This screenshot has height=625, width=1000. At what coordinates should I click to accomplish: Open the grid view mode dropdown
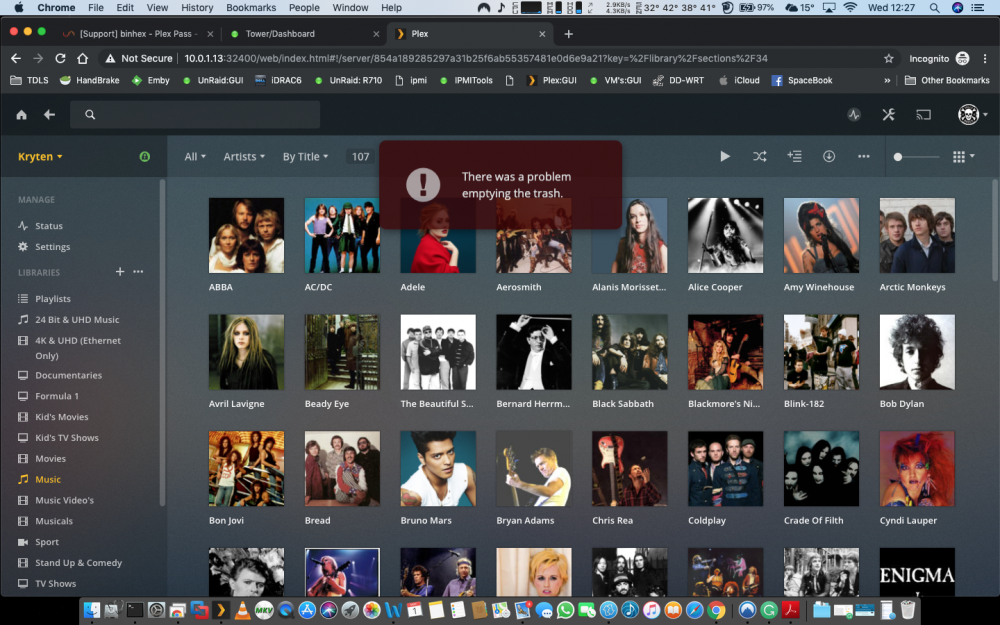coord(963,157)
